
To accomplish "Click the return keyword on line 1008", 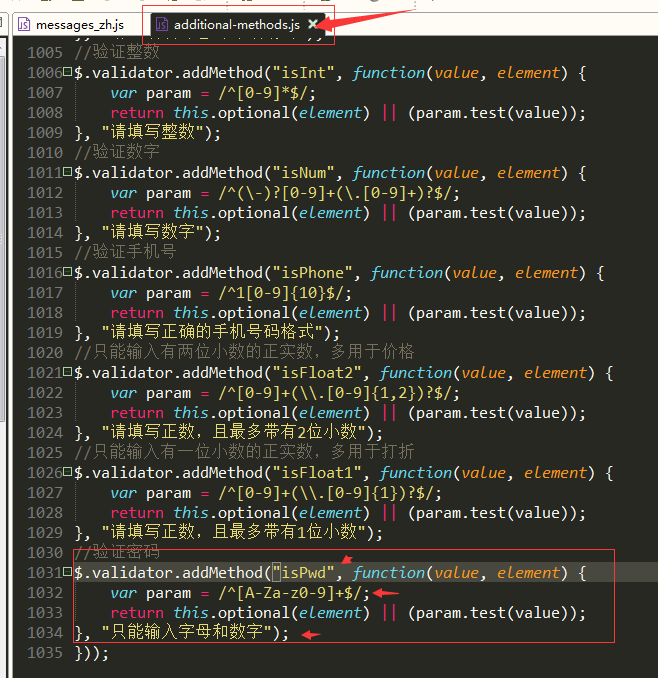I will click(x=137, y=113).
